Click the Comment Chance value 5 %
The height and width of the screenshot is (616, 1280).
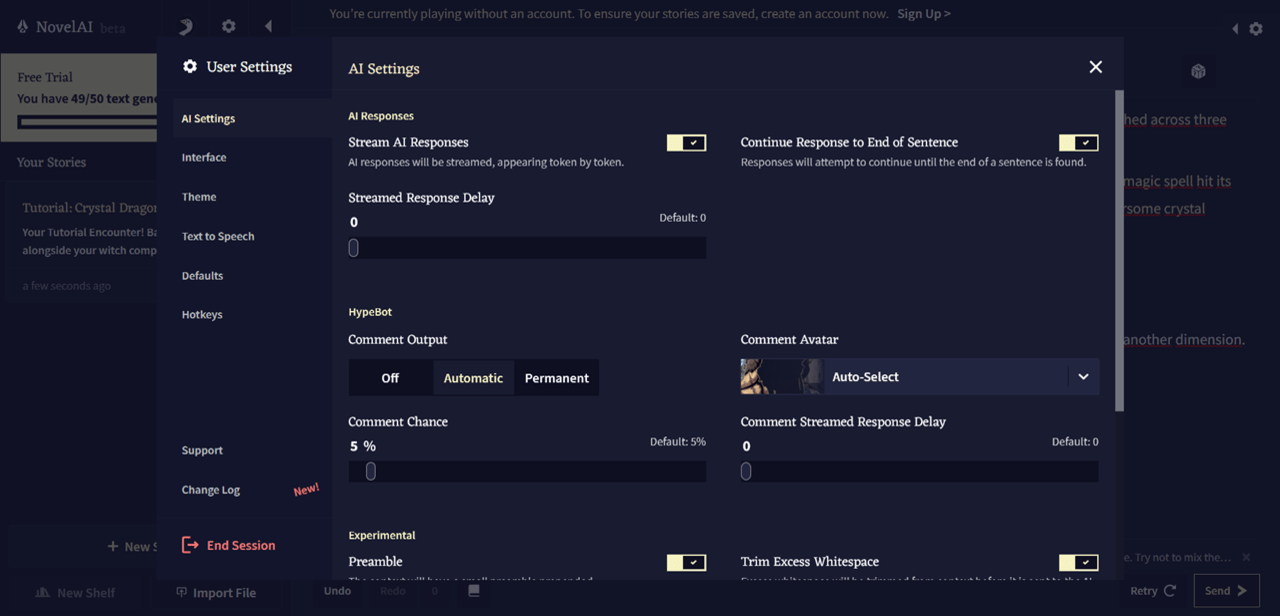363,446
